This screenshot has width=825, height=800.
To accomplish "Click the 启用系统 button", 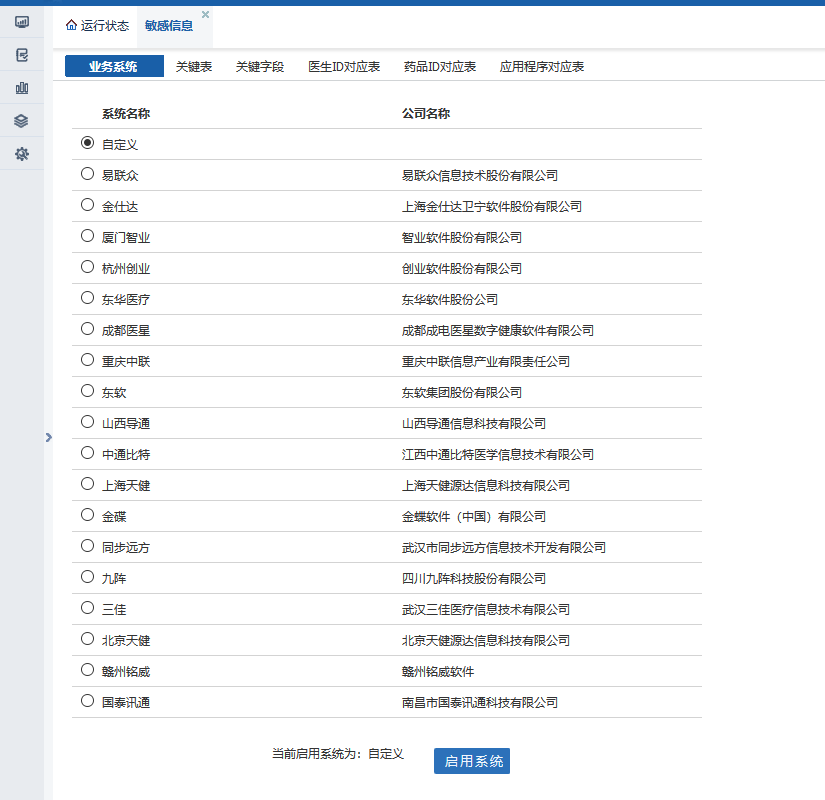I will pyautogui.click(x=472, y=761).
